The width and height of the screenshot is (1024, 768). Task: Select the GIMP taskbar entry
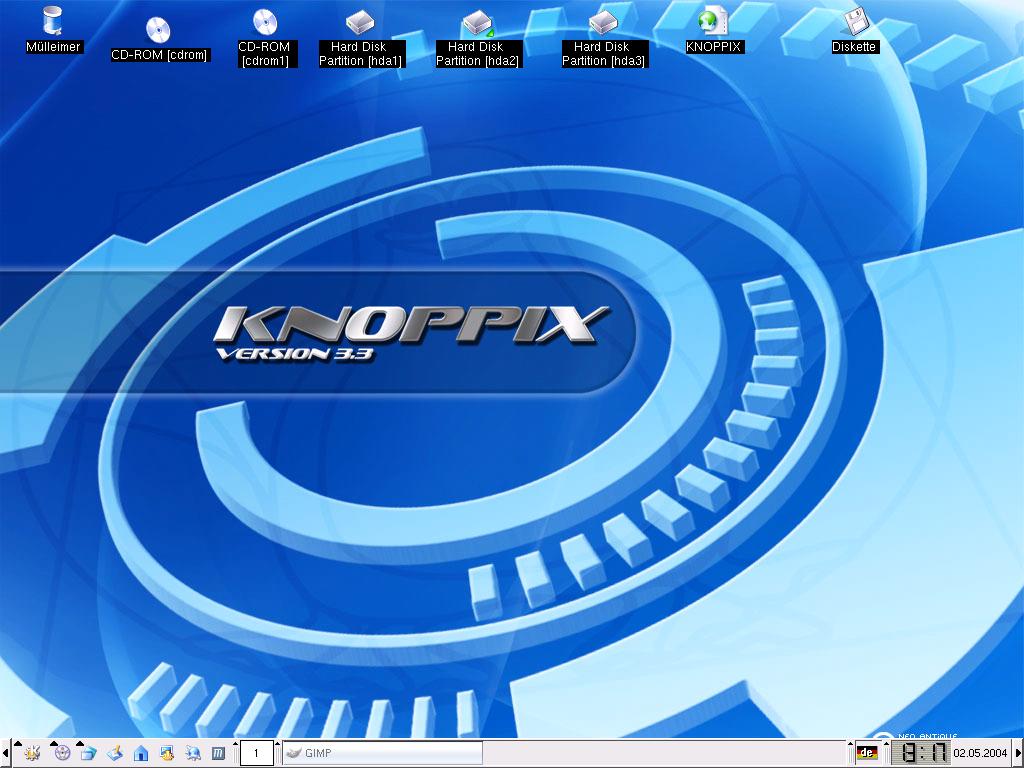click(x=383, y=753)
